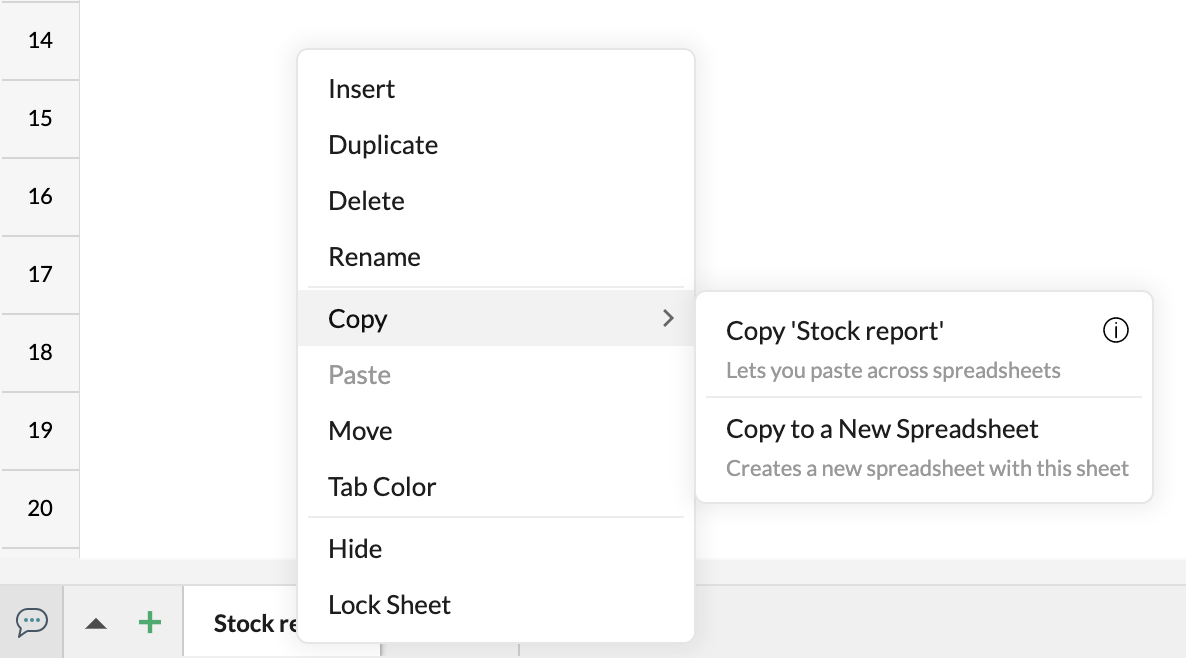Choose Rename for the sheet

click(374, 257)
